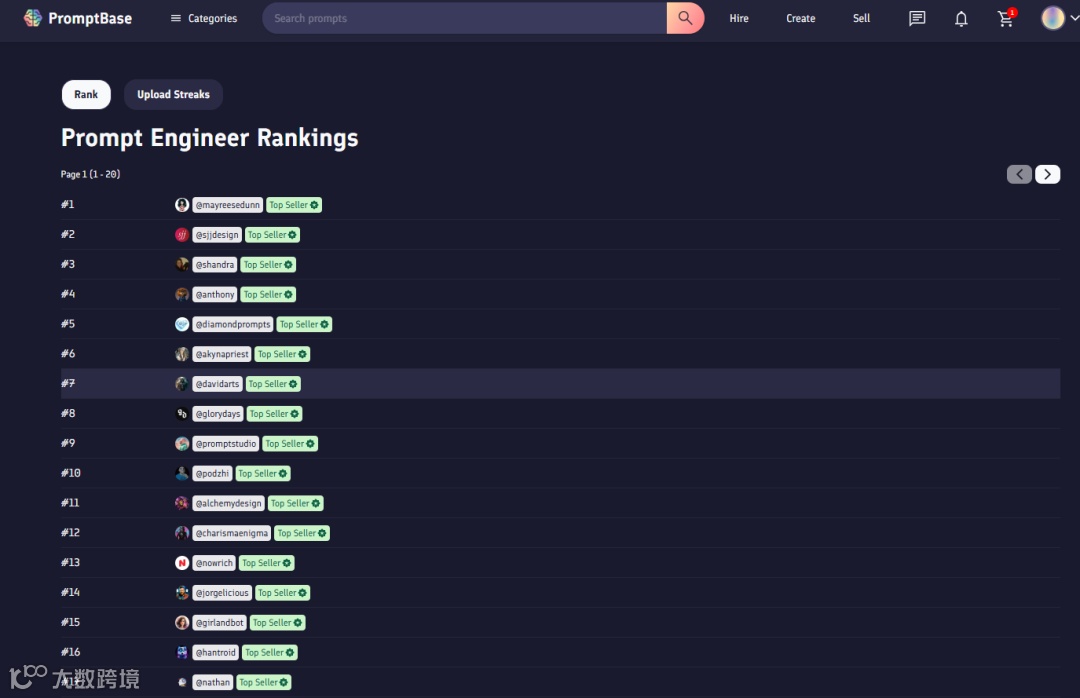
Task: Click the @charismaenigma avatar icon
Action: [182, 533]
